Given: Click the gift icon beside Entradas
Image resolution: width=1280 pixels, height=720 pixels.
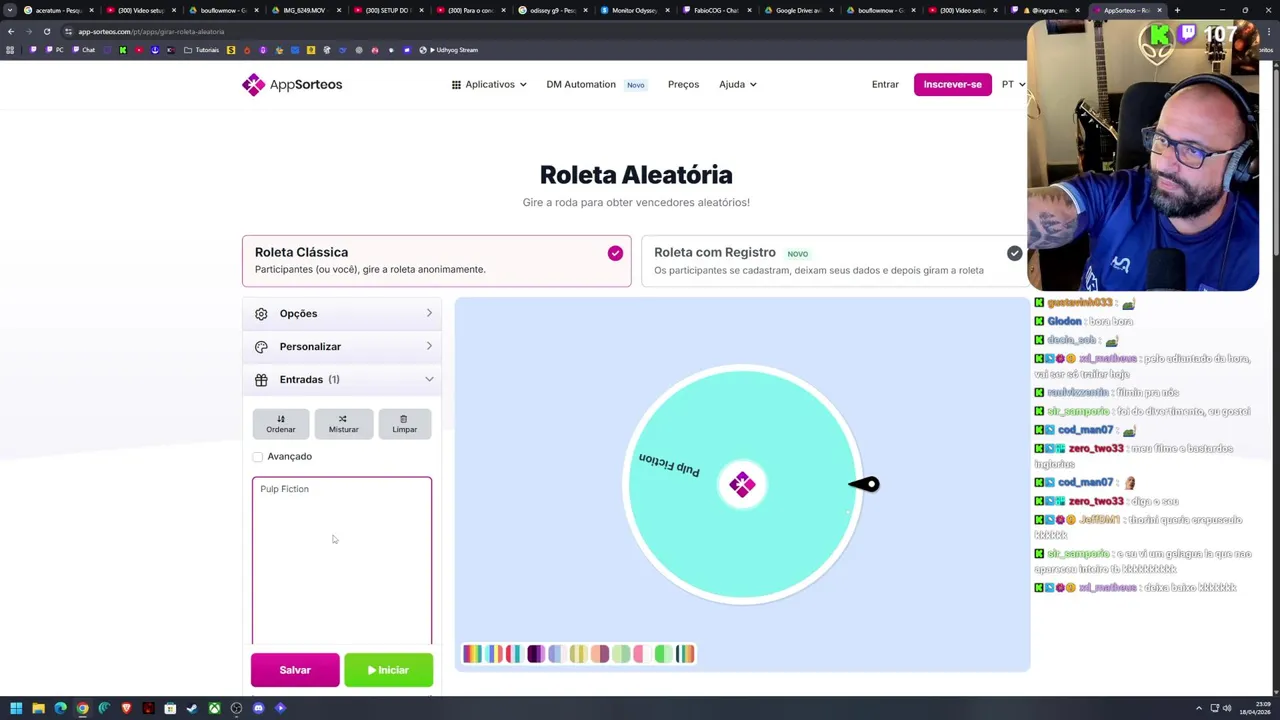Looking at the screenshot, I should pyautogui.click(x=261, y=380).
